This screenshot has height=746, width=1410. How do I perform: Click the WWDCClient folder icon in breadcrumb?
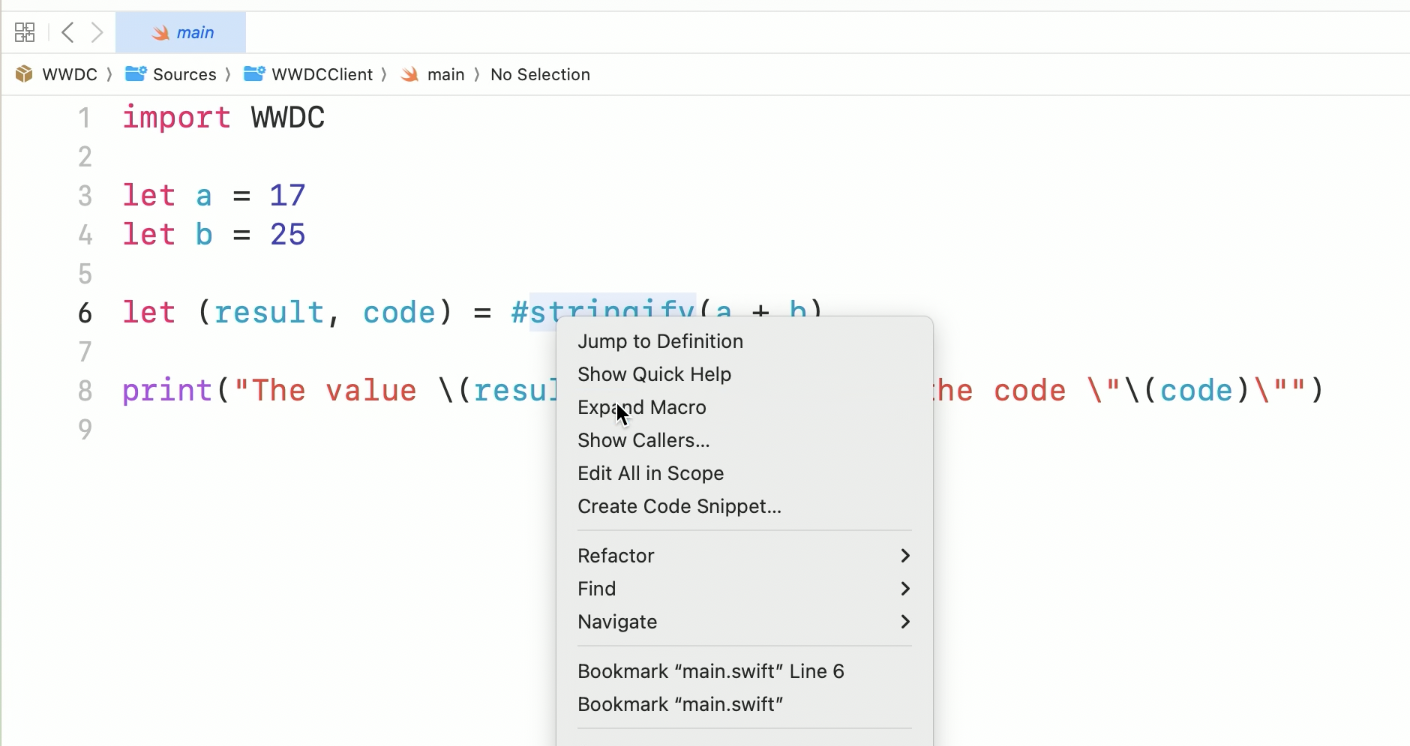click(x=255, y=74)
